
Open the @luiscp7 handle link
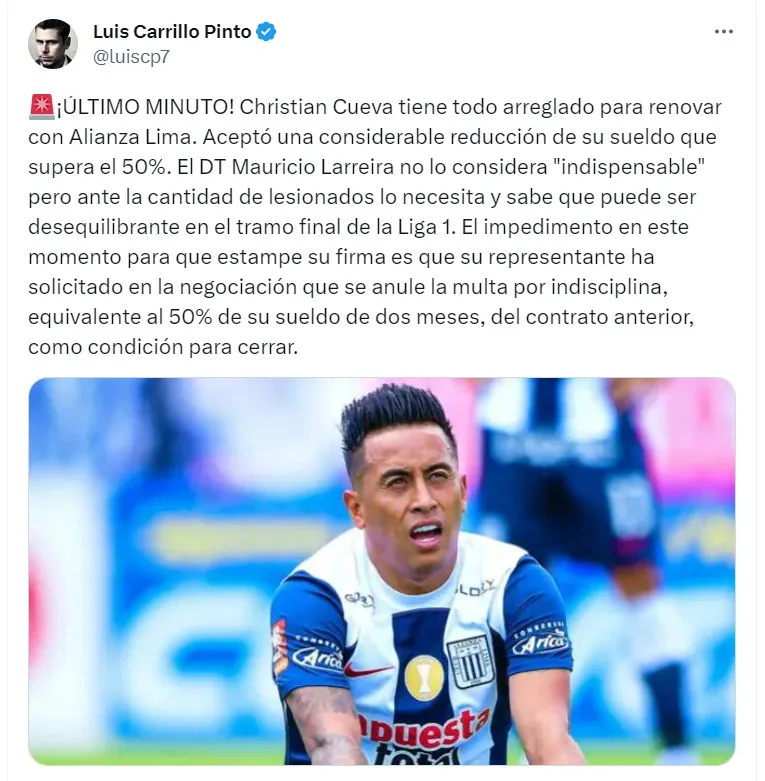[131, 57]
